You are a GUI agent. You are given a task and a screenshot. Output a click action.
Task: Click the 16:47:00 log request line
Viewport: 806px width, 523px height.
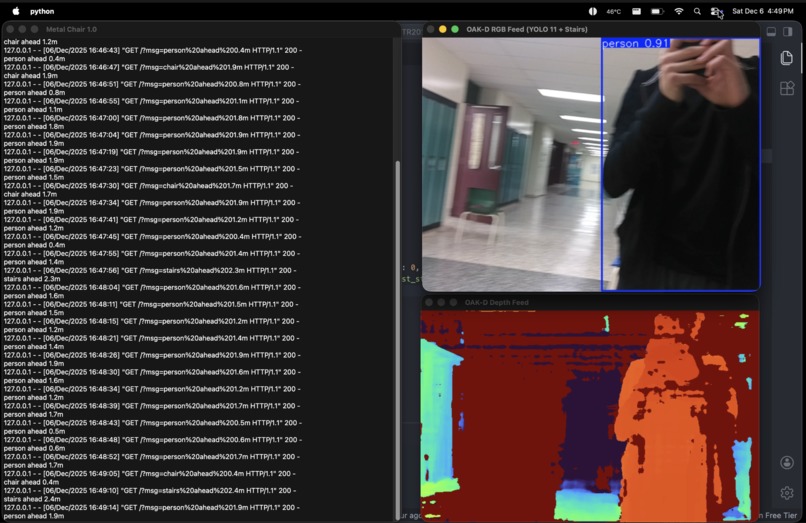click(x=153, y=118)
